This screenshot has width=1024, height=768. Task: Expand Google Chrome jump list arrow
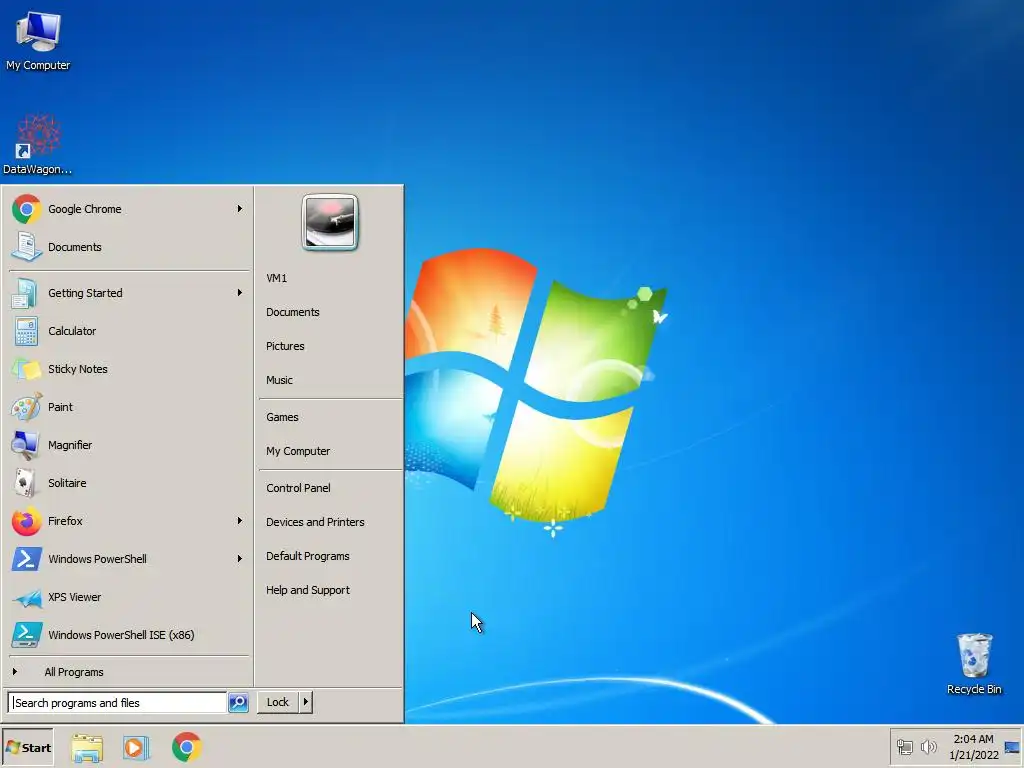[x=240, y=209]
